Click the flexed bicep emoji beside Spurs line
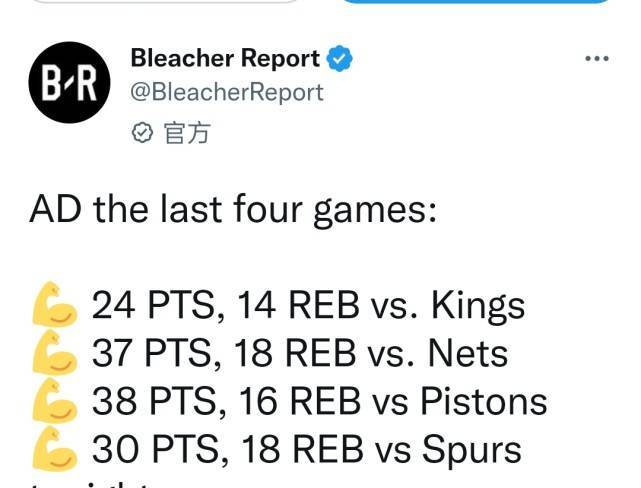Viewport: 641px width, 488px height. click(x=54, y=449)
